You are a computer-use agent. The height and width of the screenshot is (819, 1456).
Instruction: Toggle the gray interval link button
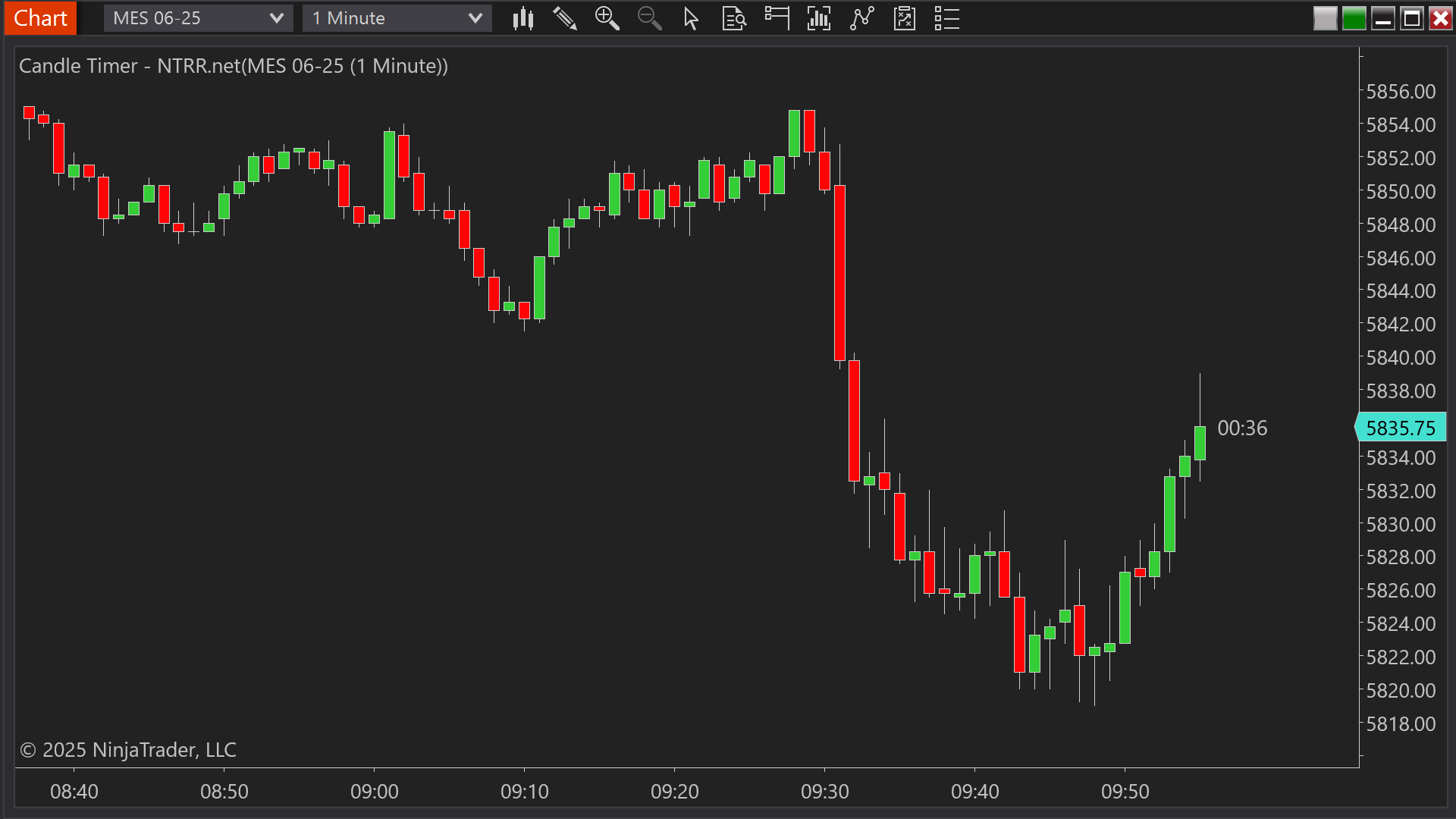[1325, 18]
